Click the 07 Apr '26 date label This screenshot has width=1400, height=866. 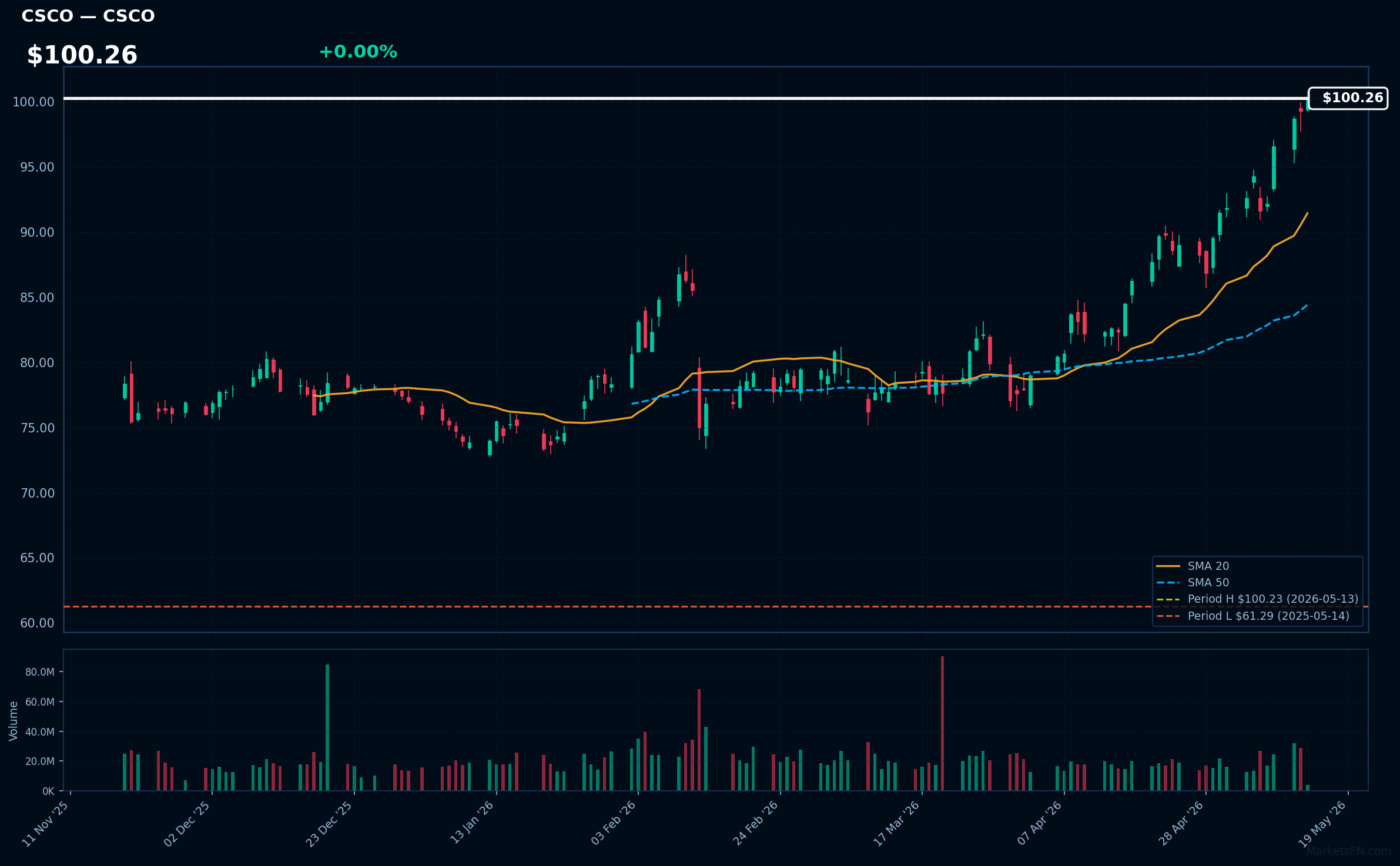1040,823
